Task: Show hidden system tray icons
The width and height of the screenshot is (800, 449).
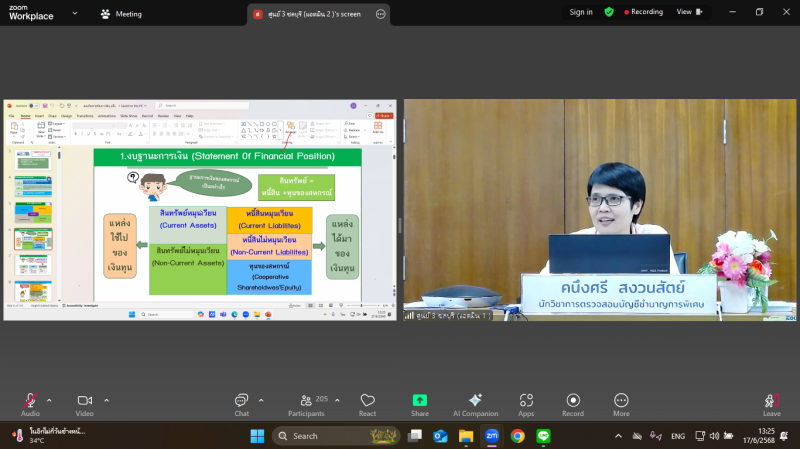Action: point(618,436)
